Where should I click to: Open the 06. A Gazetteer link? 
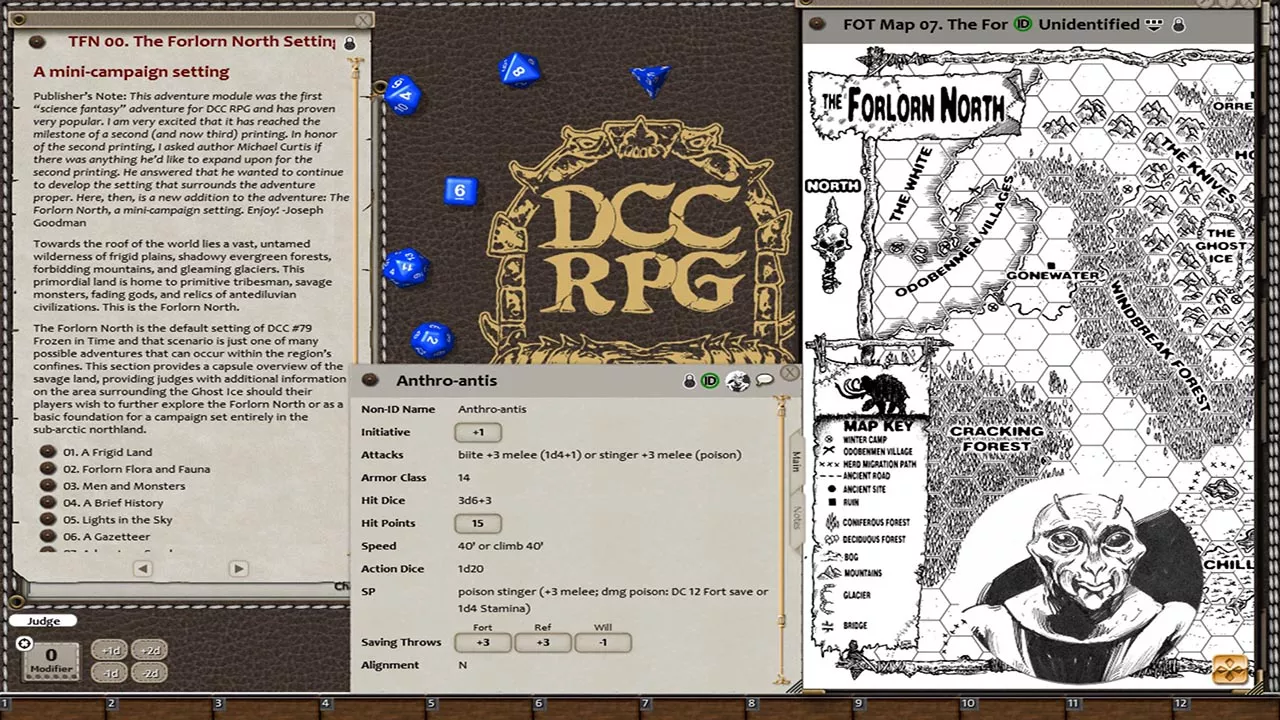[x=106, y=537]
